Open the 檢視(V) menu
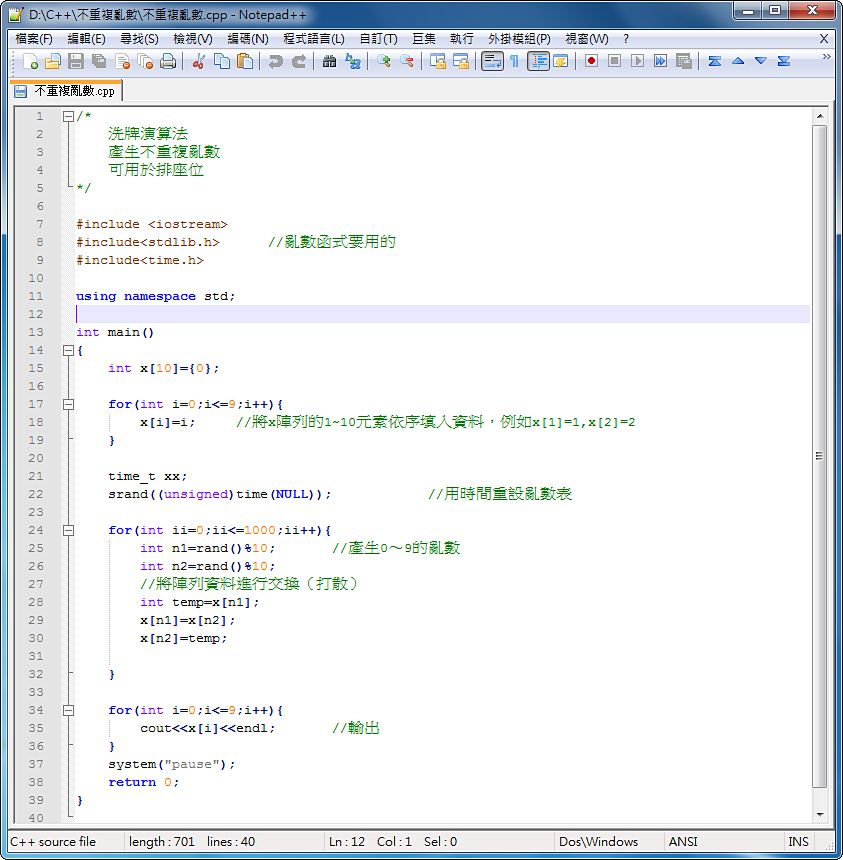Image resolution: width=843 pixels, height=860 pixels. 193,39
